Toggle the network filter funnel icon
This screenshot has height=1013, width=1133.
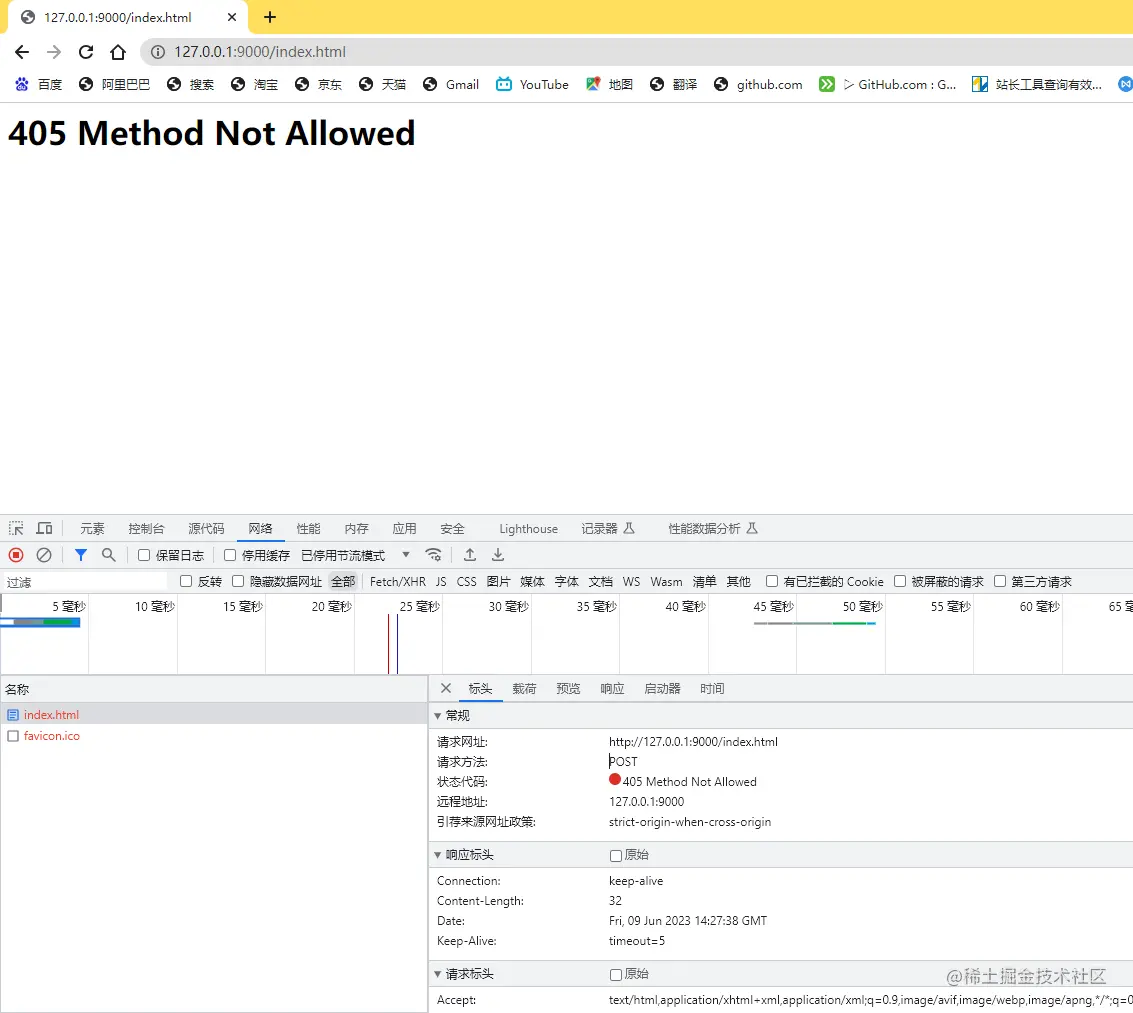(81, 555)
